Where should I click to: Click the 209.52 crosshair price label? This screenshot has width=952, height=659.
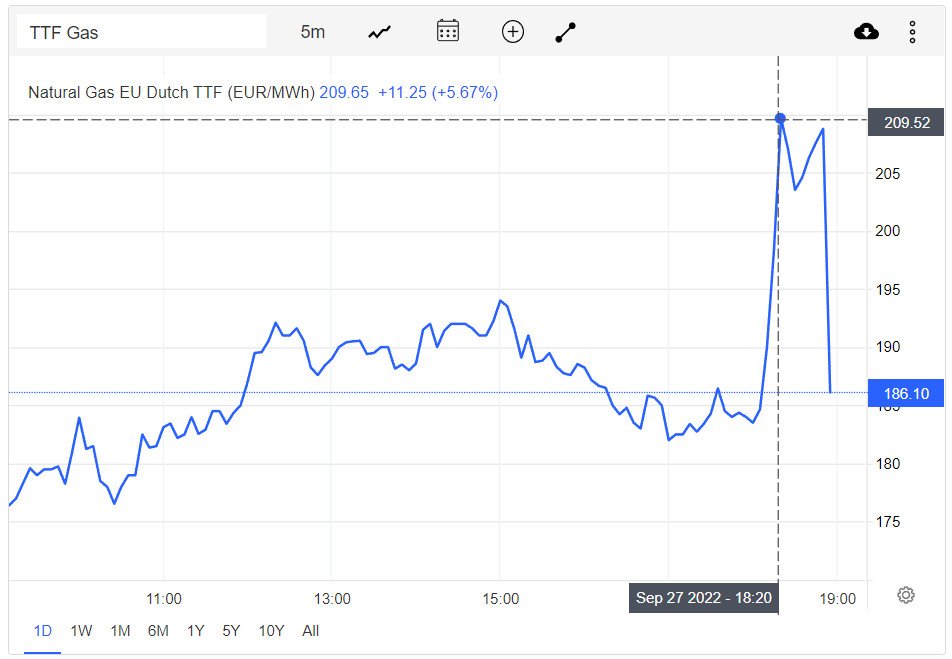click(x=906, y=123)
